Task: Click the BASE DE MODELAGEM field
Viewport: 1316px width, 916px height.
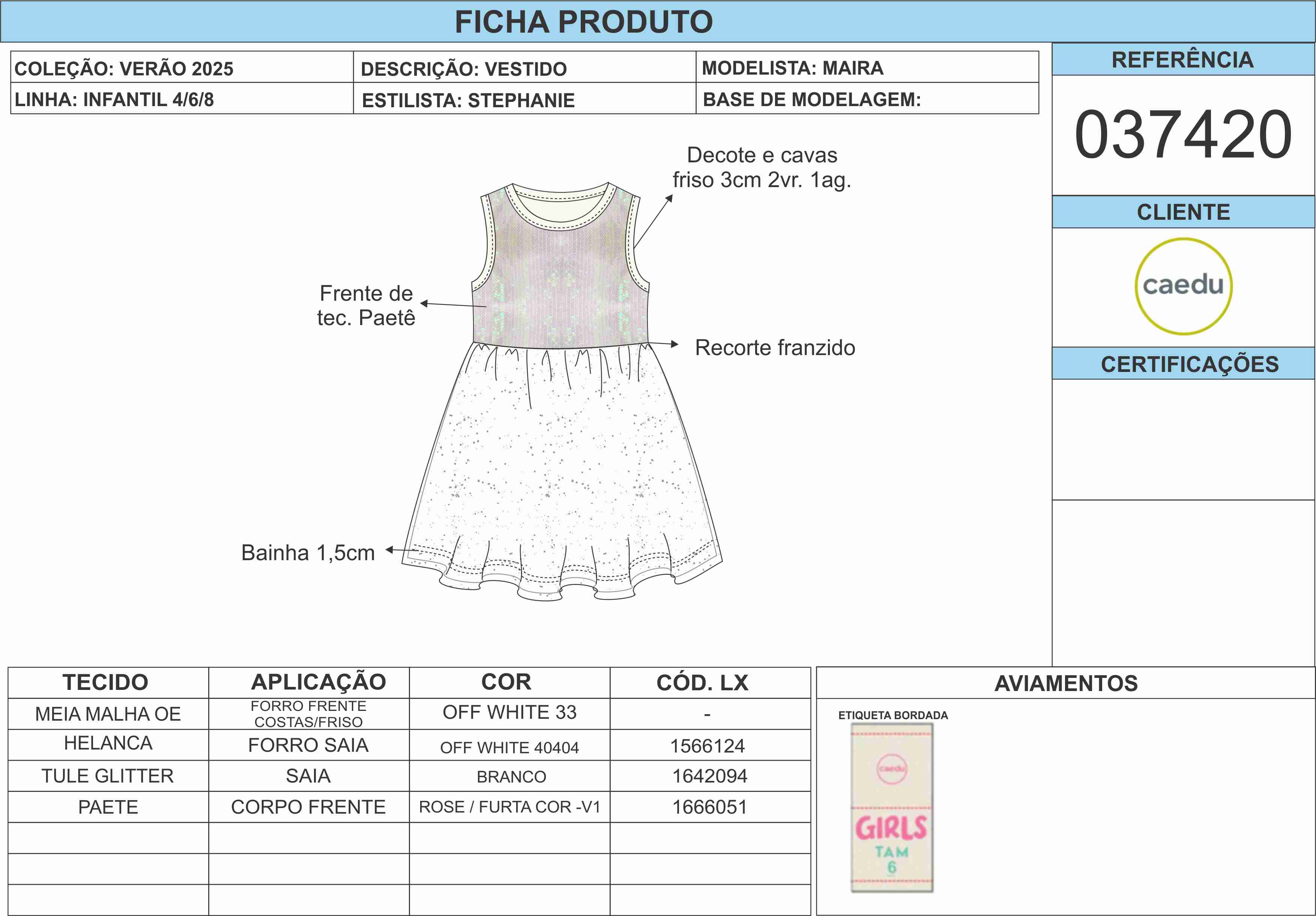Action: [x=811, y=100]
